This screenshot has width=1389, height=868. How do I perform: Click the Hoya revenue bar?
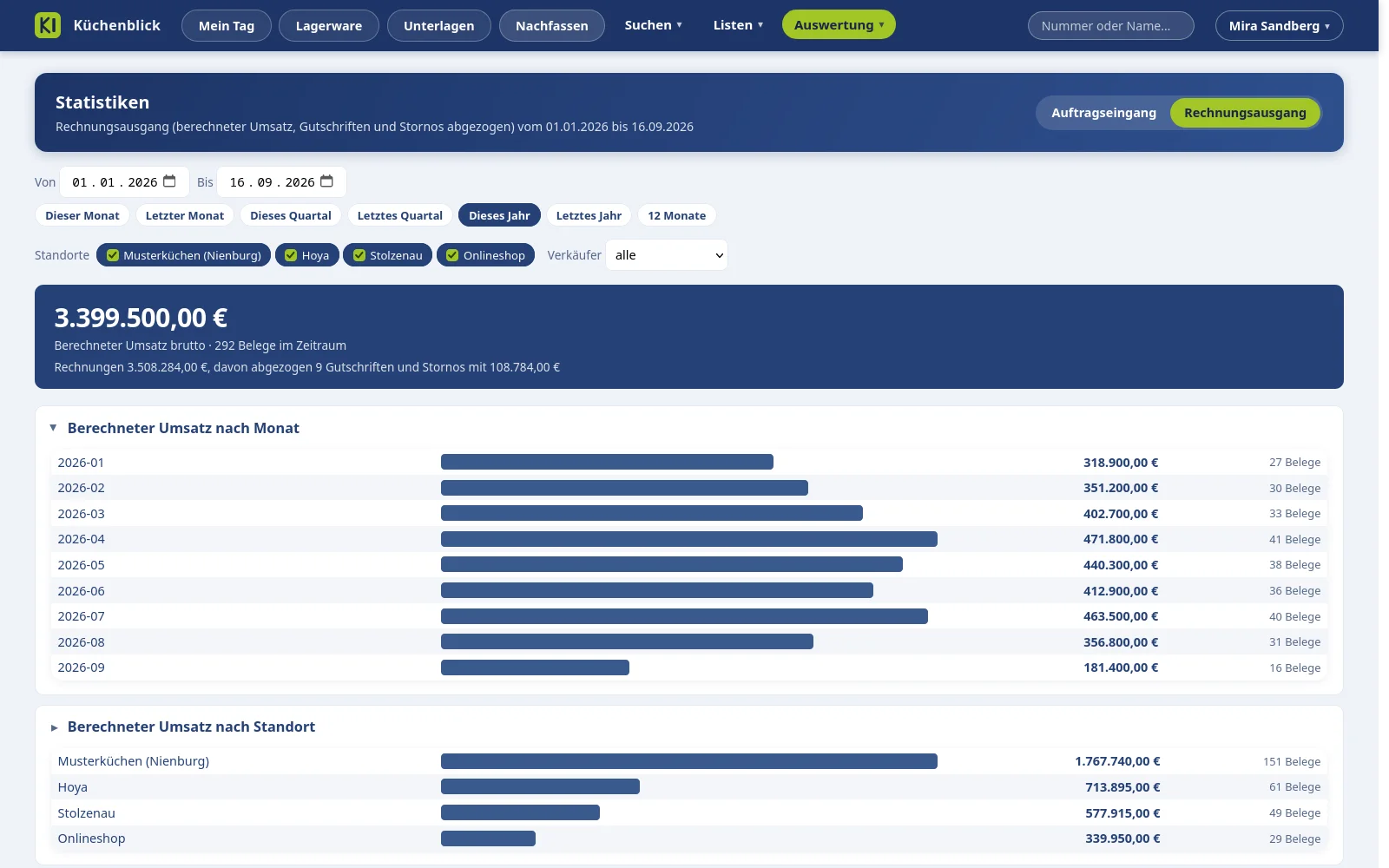540,786
